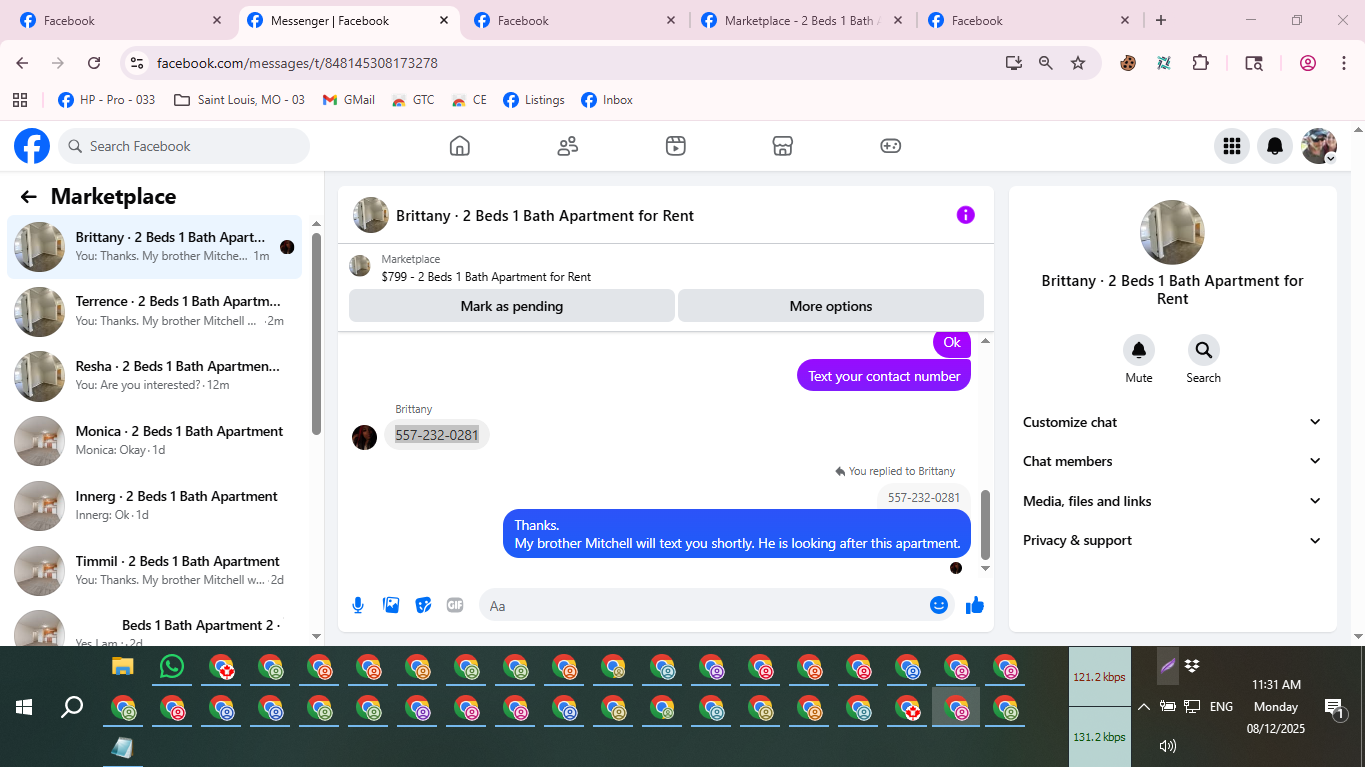Open the Innerg conversation

click(155, 506)
